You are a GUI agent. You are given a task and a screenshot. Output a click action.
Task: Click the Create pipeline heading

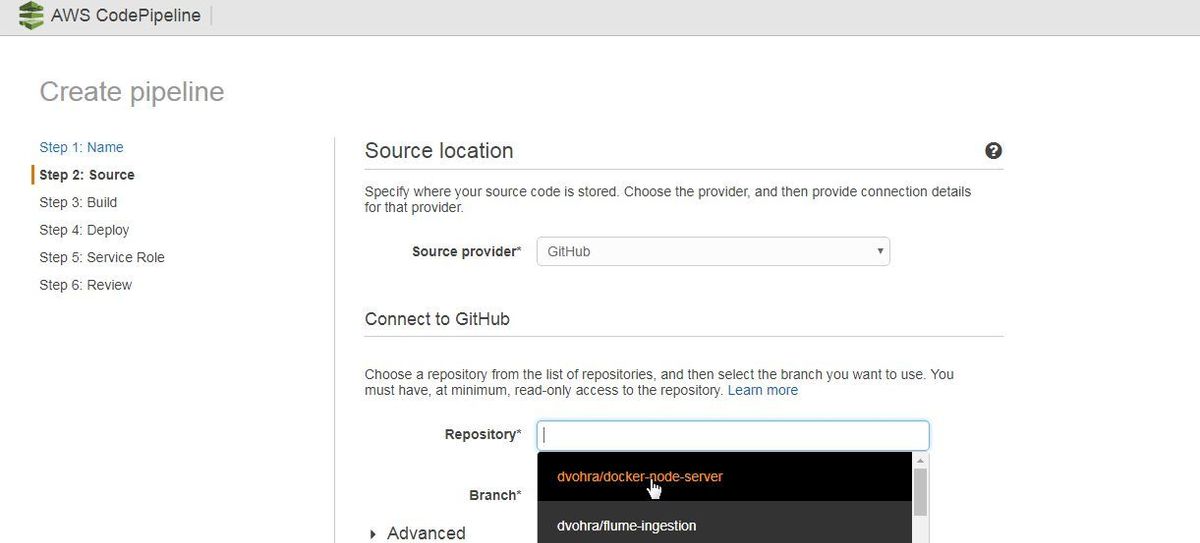click(132, 92)
